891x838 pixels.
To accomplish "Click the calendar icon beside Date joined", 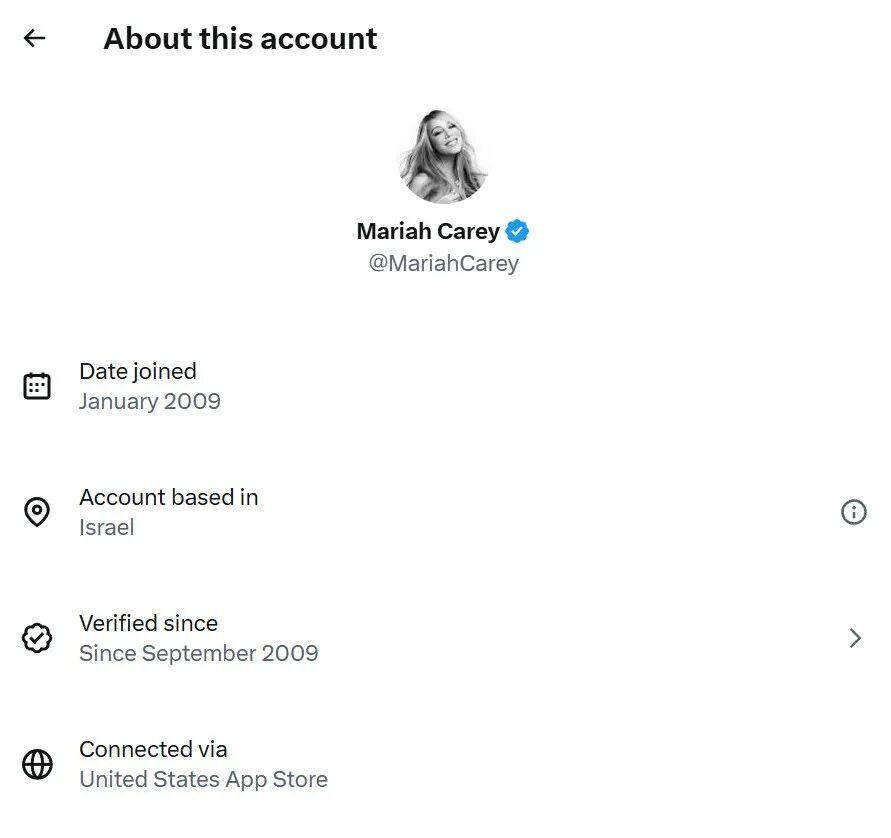I will click(37, 386).
